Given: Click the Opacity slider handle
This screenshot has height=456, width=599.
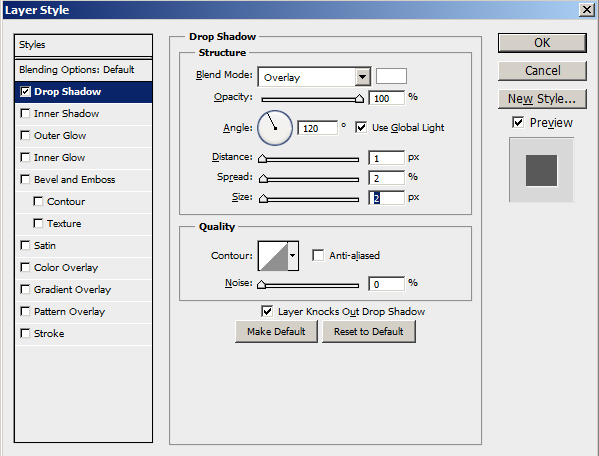Looking at the screenshot, I should click(x=359, y=99).
